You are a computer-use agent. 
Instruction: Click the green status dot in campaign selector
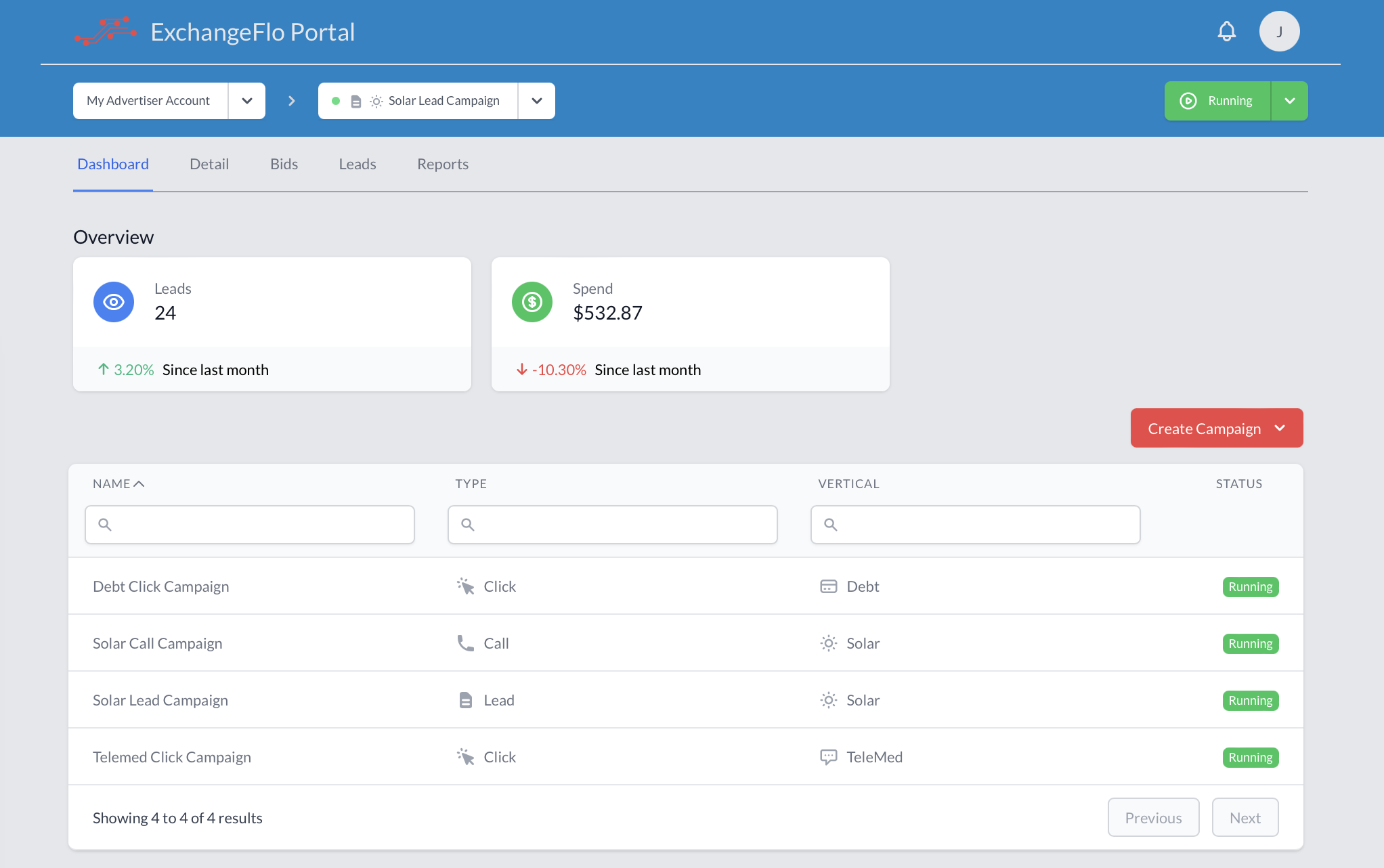[x=336, y=101]
